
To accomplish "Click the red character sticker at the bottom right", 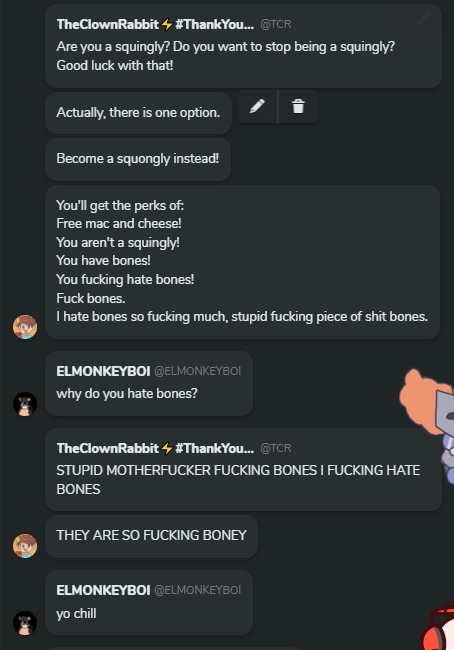I will [439, 628].
